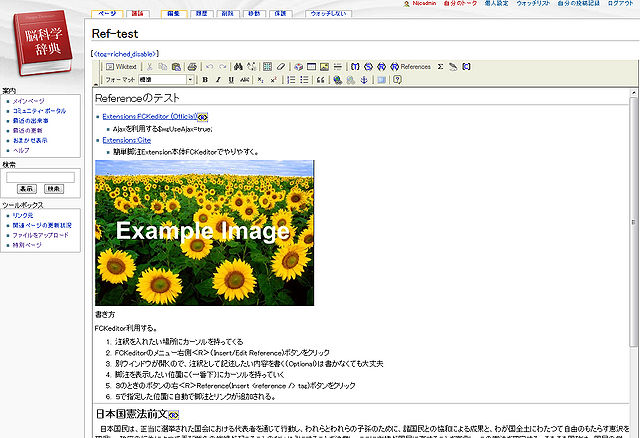Viewport: 640px width, 438px height.
Task: Click the Print icon in editor toolbar
Action: (192, 66)
